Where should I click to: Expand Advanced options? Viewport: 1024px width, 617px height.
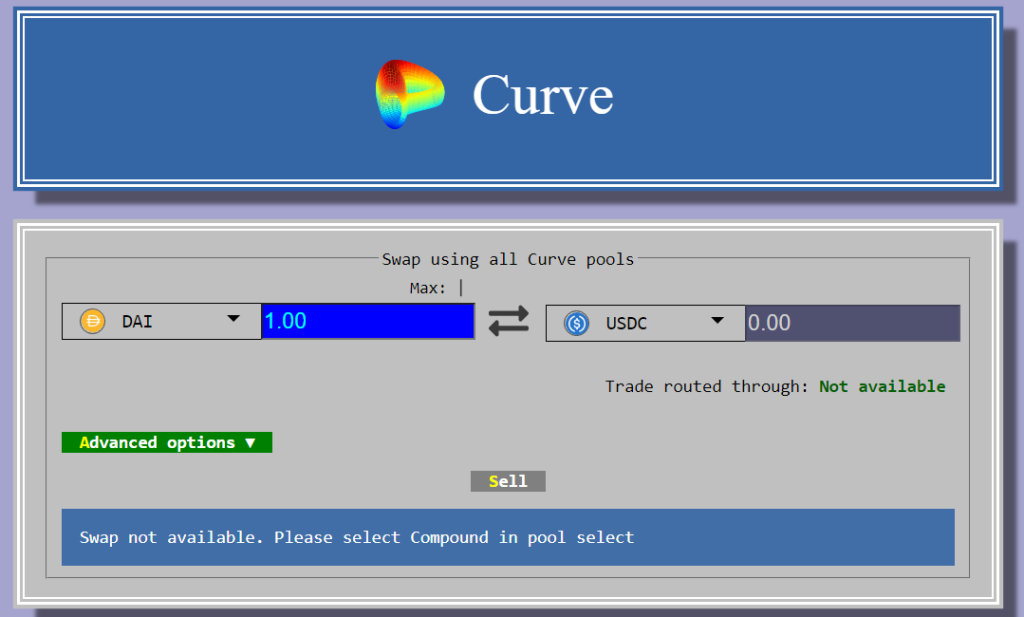[x=167, y=443]
